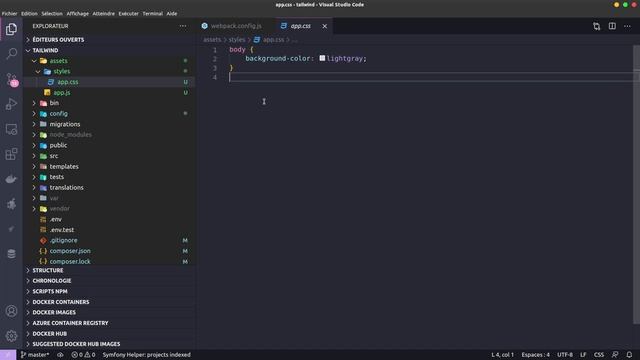The image size is (640, 360).
Task: Open Manage settings gear
Action: pyautogui.click(x=11, y=336)
